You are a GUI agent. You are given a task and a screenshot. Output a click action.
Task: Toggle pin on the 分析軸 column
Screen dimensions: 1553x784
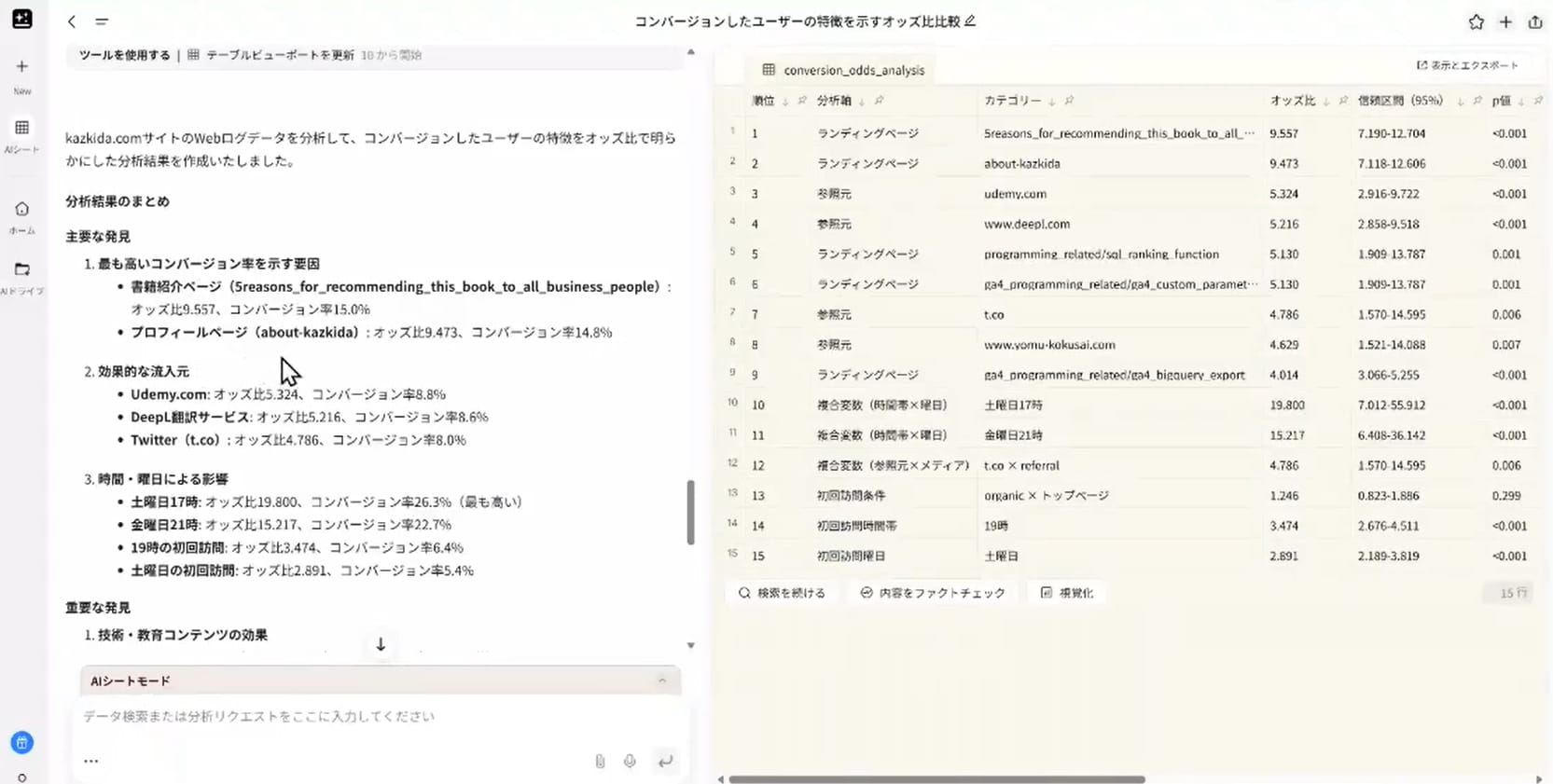tap(879, 101)
